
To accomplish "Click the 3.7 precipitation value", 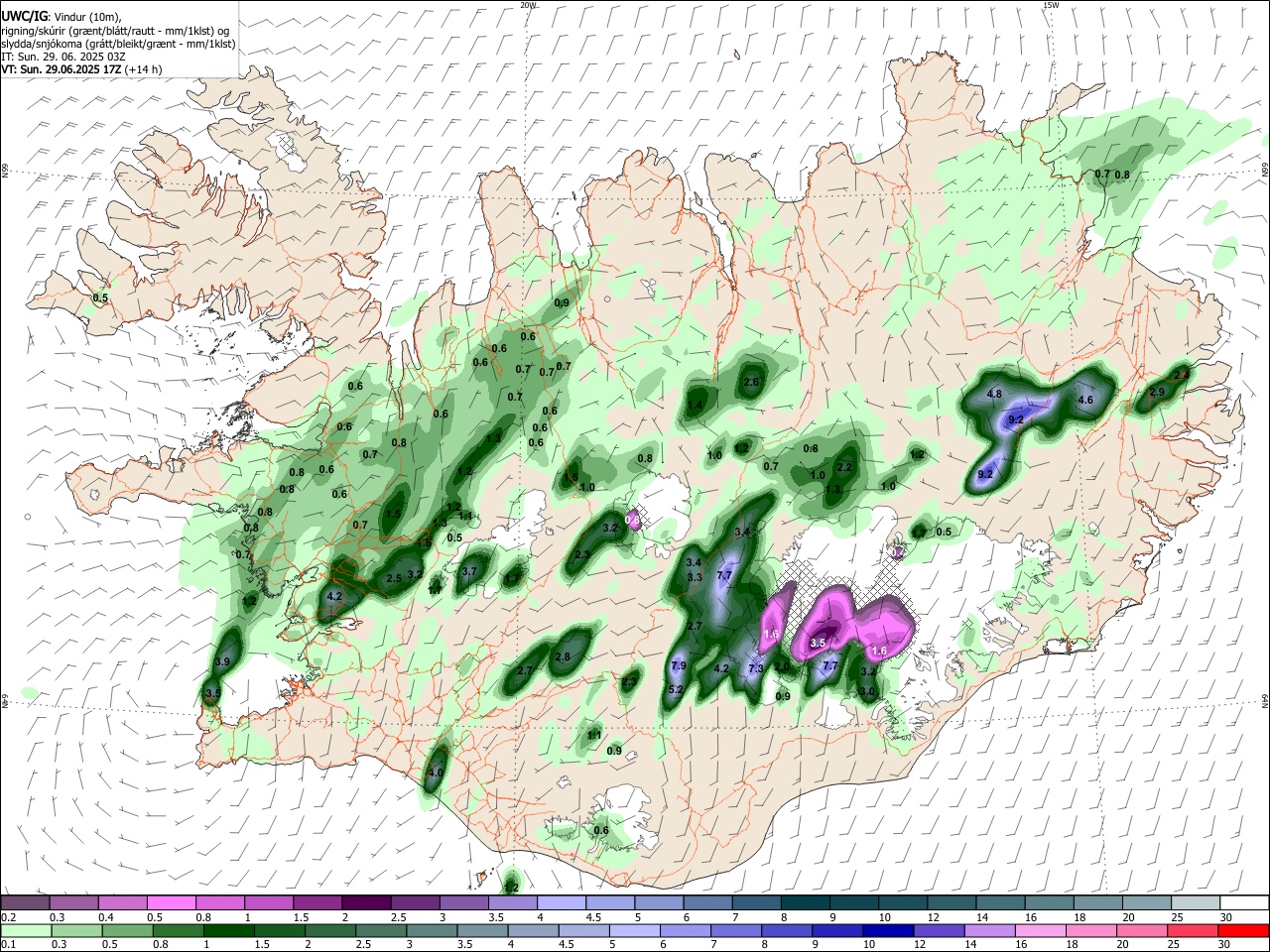I will coord(469,572).
